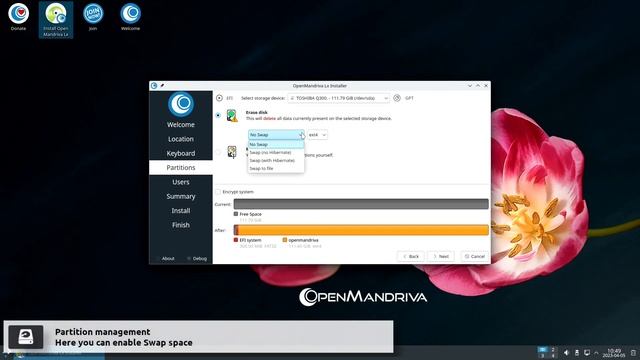Go to Keyboard step in sidebar

[181, 153]
